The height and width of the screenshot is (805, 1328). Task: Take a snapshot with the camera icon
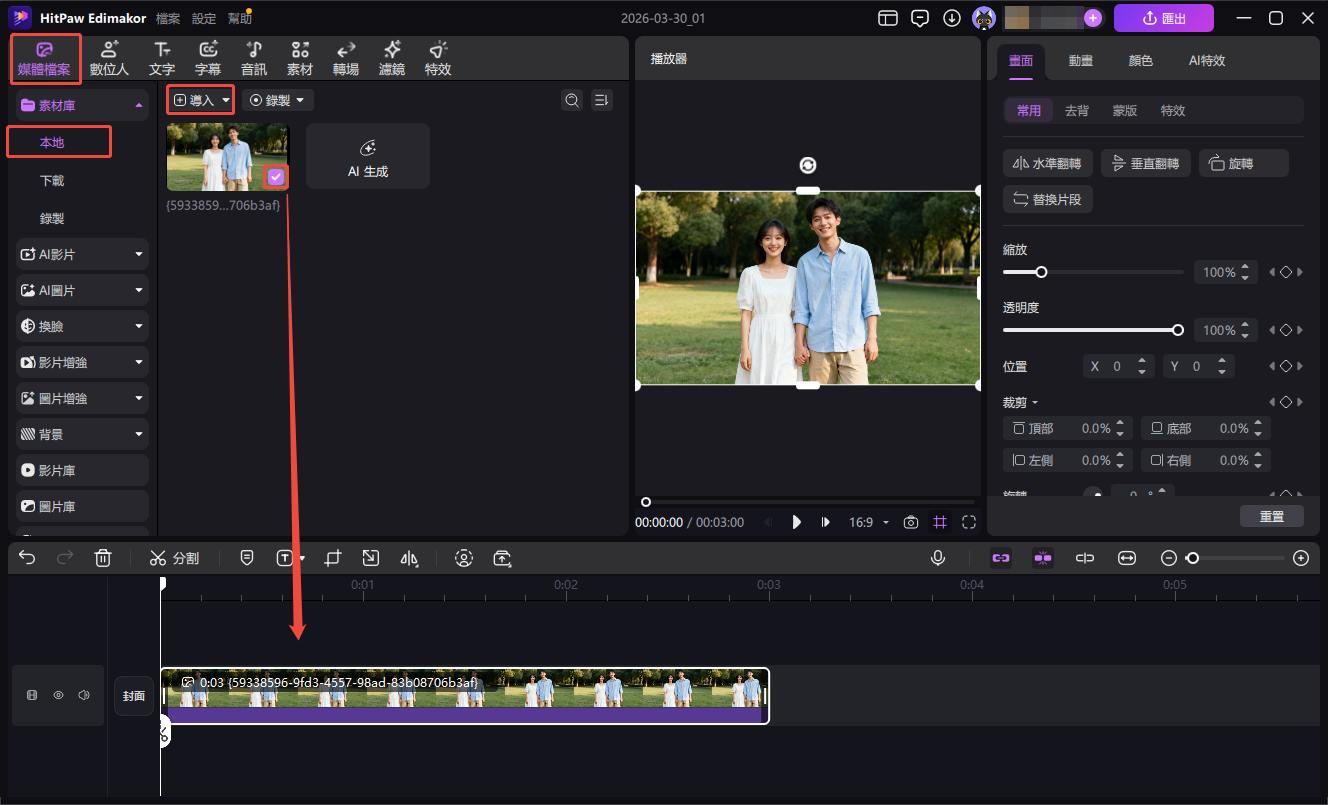pyautogui.click(x=911, y=522)
